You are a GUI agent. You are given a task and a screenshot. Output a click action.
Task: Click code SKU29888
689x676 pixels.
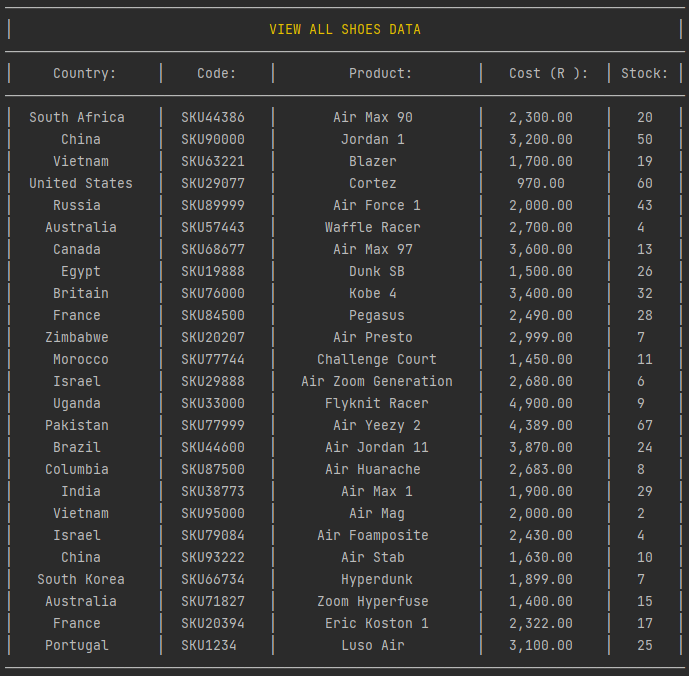[213, 381]
